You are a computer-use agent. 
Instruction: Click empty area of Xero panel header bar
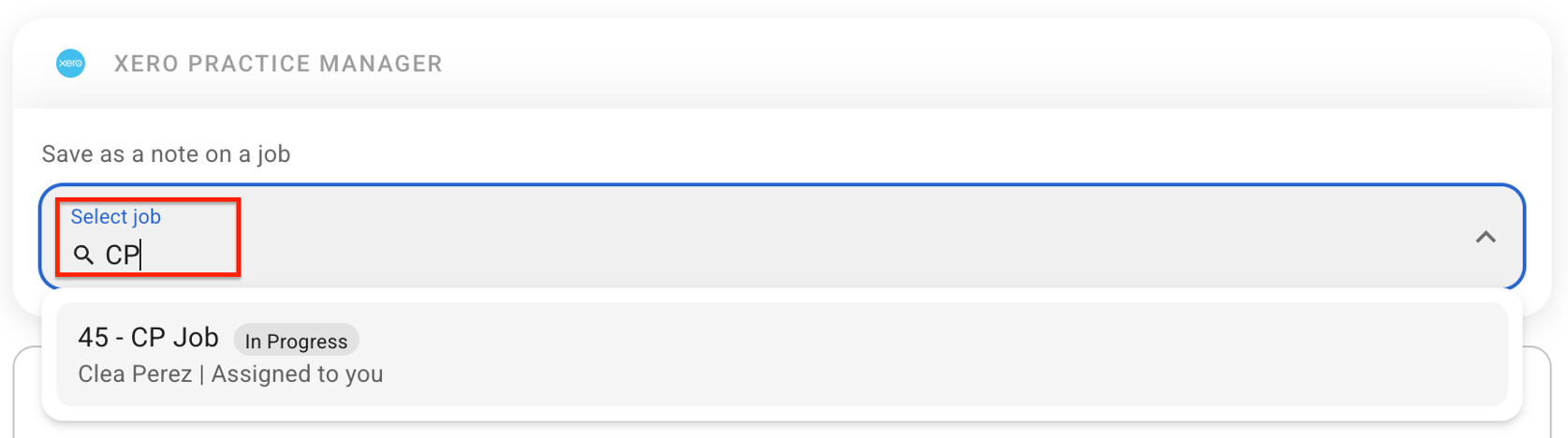(936, 64)
